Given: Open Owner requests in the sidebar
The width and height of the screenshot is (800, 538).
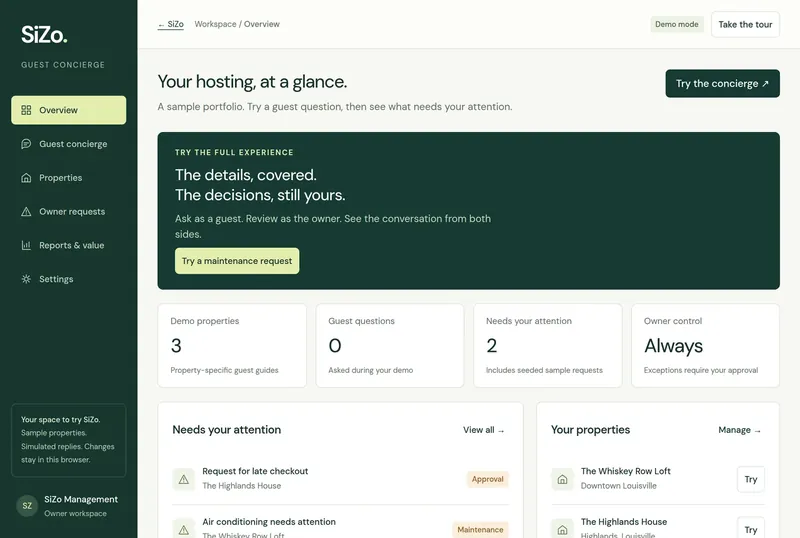Looking at the screenshot, I should 68,211.
